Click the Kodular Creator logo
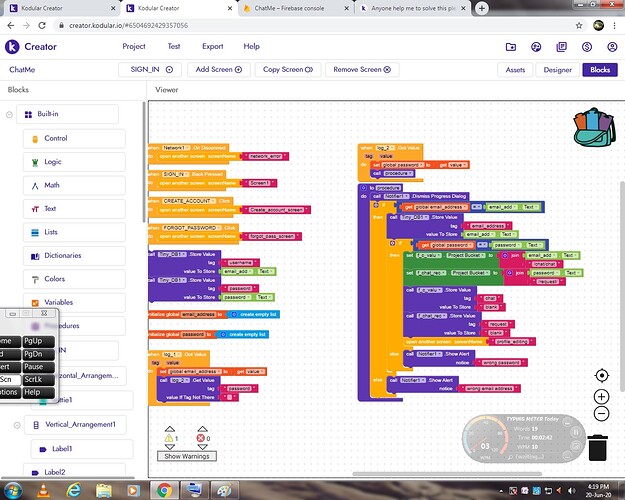 tap(12, 47)
